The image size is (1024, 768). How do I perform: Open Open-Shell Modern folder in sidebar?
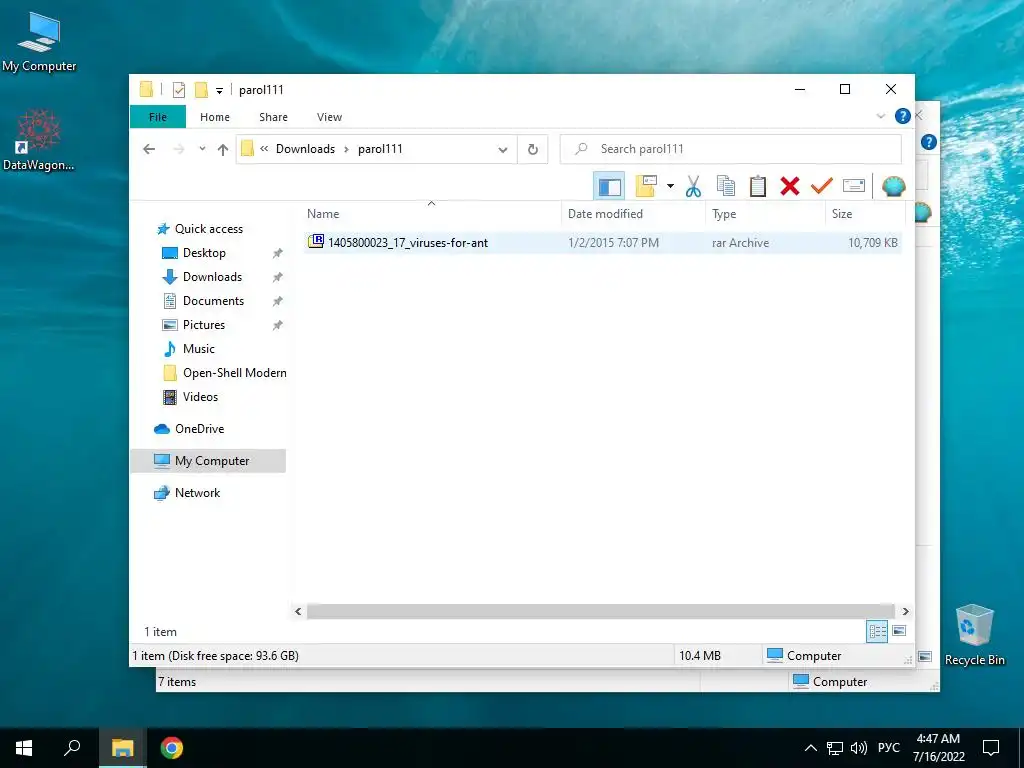tap(234, 373)
